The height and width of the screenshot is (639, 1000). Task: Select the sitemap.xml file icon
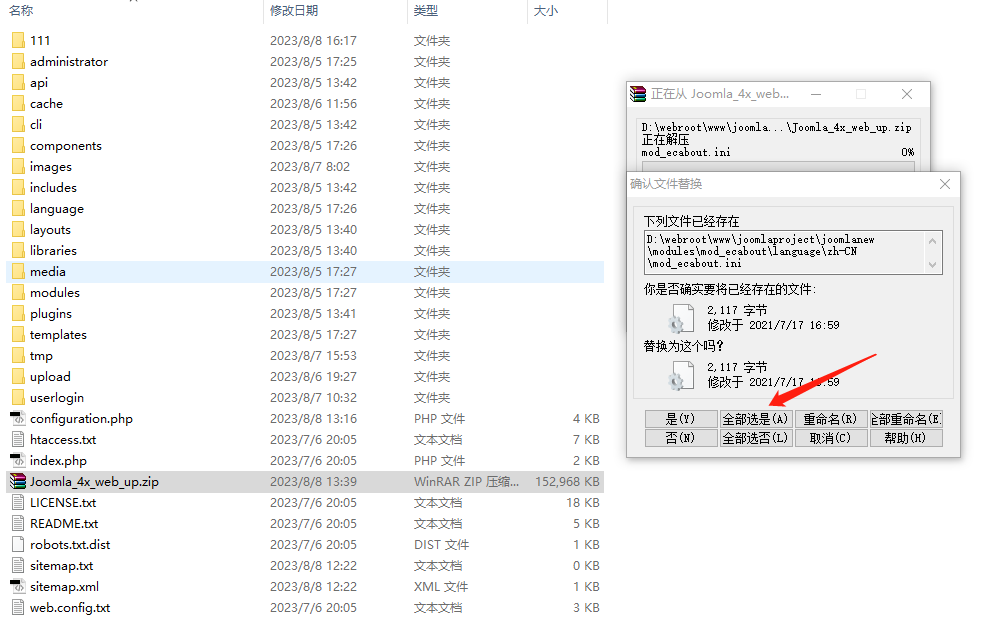17,587
